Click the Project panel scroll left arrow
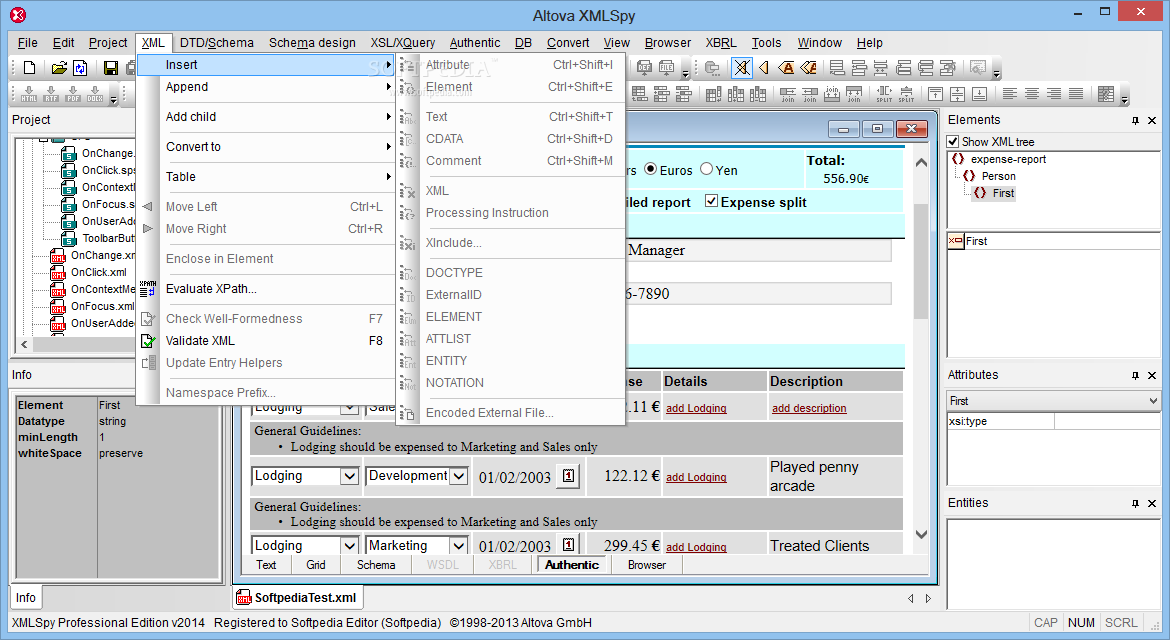Image resolution: width=1170 pixels, height=640 pixels. [25, 344]
